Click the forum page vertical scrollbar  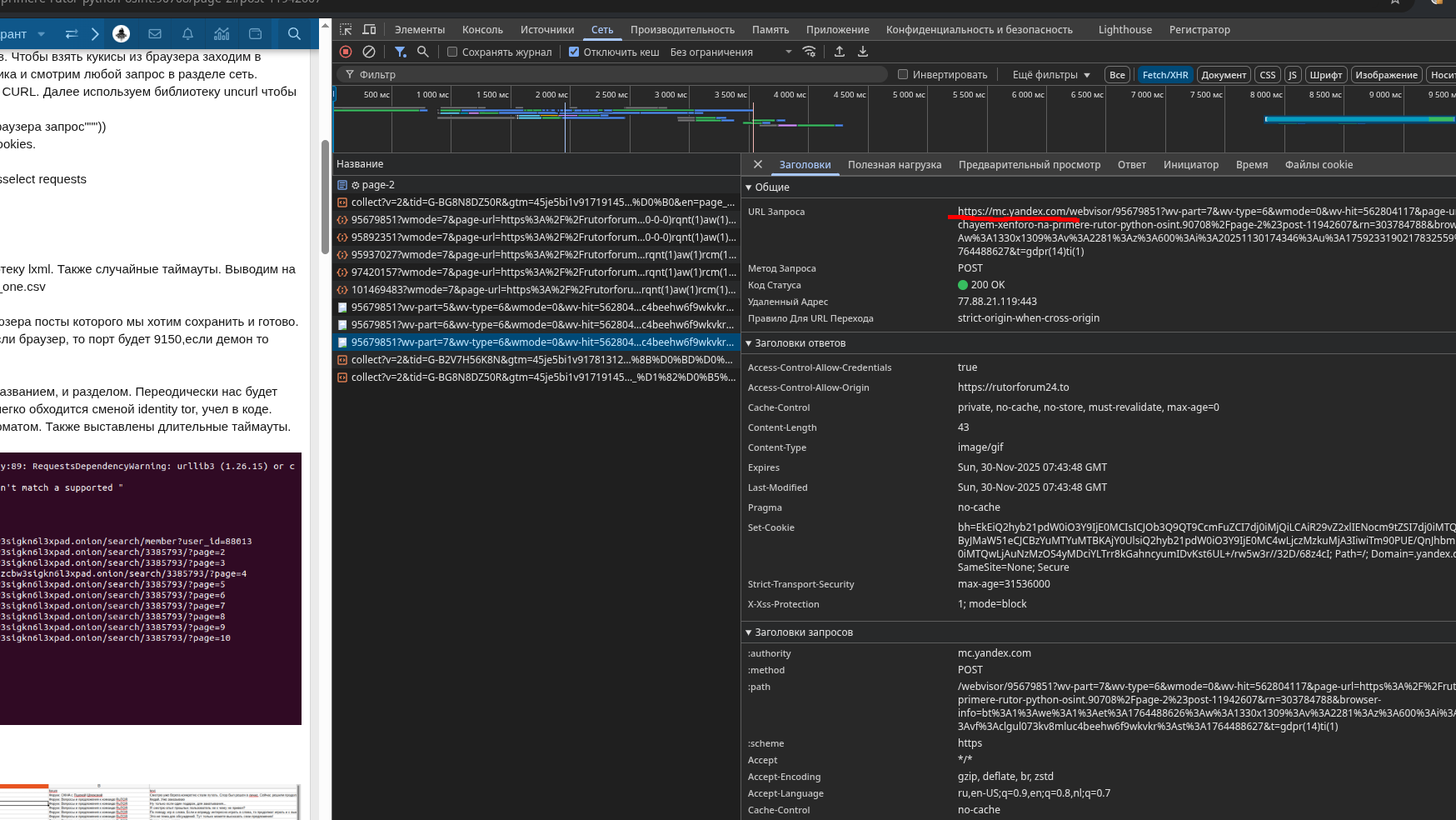click(x=325, y=196)
